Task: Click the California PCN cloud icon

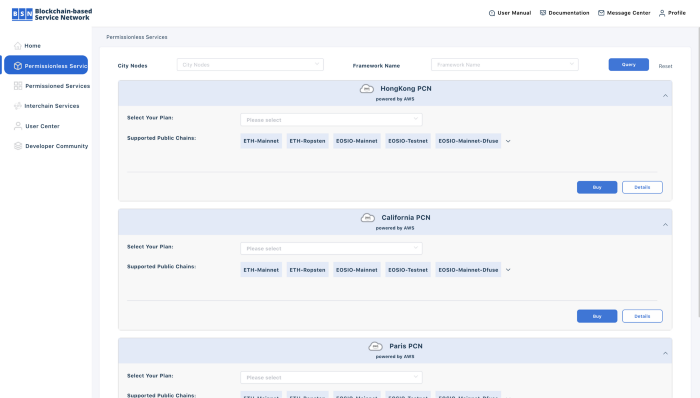Action: coord(368,218)
